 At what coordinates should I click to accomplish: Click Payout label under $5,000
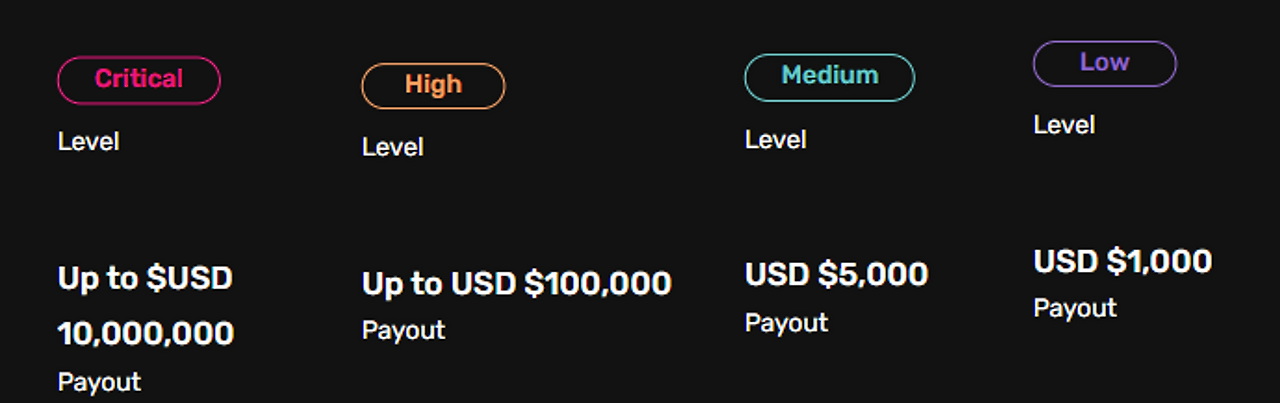coord(787,323)
